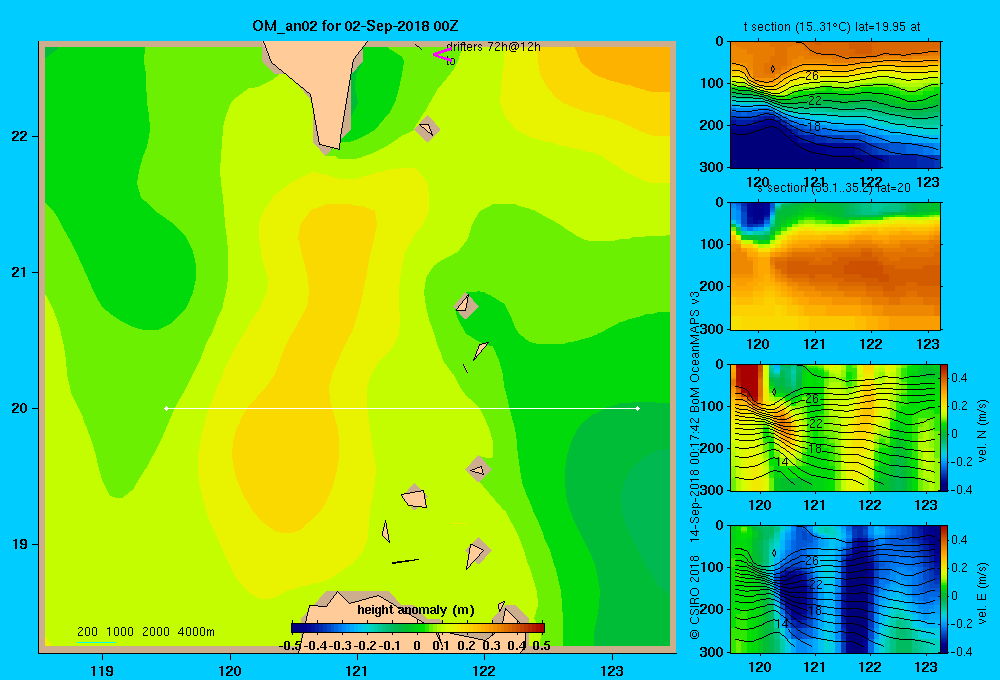Click the map title 'OM_an02 for 02-Sep-2018 00Z'
The height and width of the screenshot is (680, 1000).
pyautogui.click(x=355, y=26)
